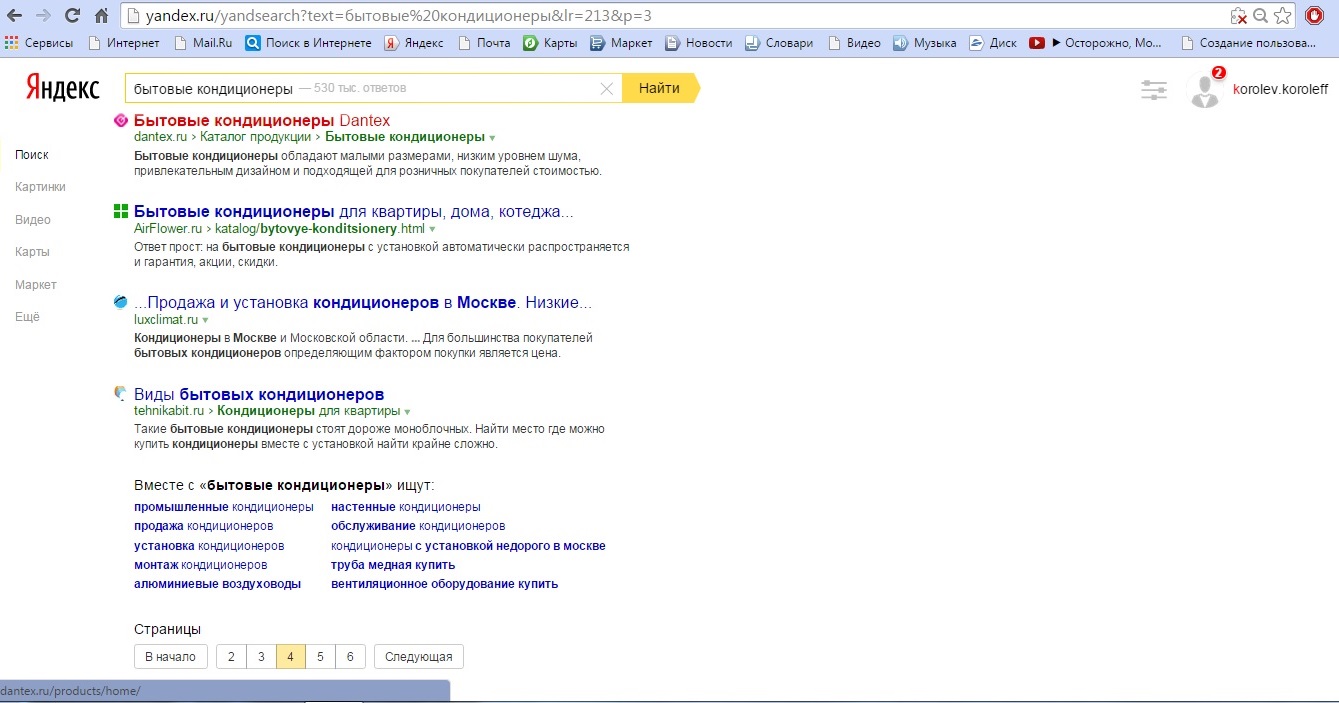1339x703 pixels.
Task: Clear the search query with X icon
Action: pyautogui.click(x=606, y=88)
